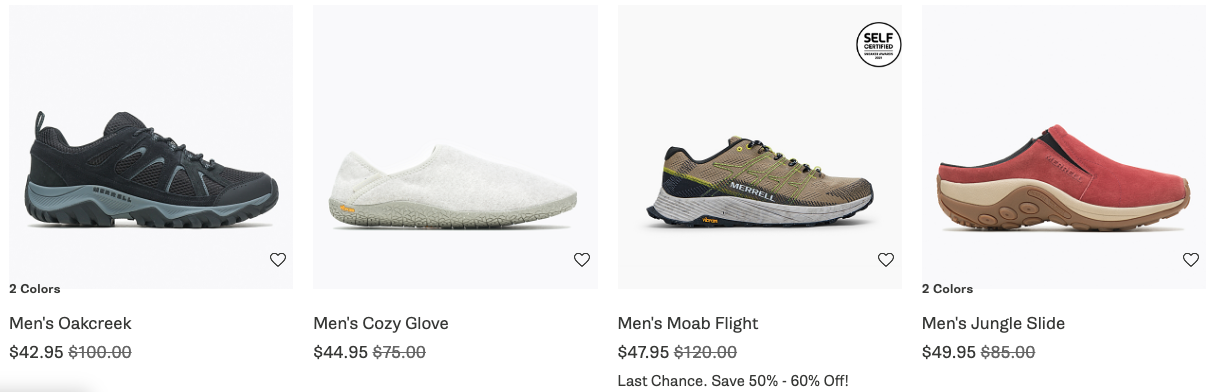The height and width of the screenshot is (392, 1223).
Task: Click the $47.95 Moab Flight price
Action: point(645,352)
